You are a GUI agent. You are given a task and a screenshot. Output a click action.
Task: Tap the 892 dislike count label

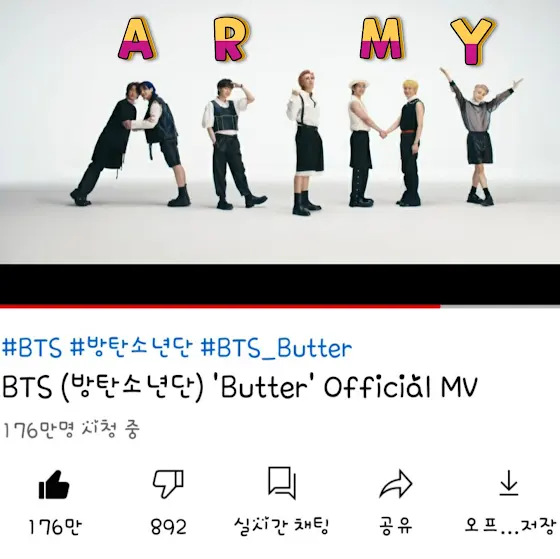point(168,527)
